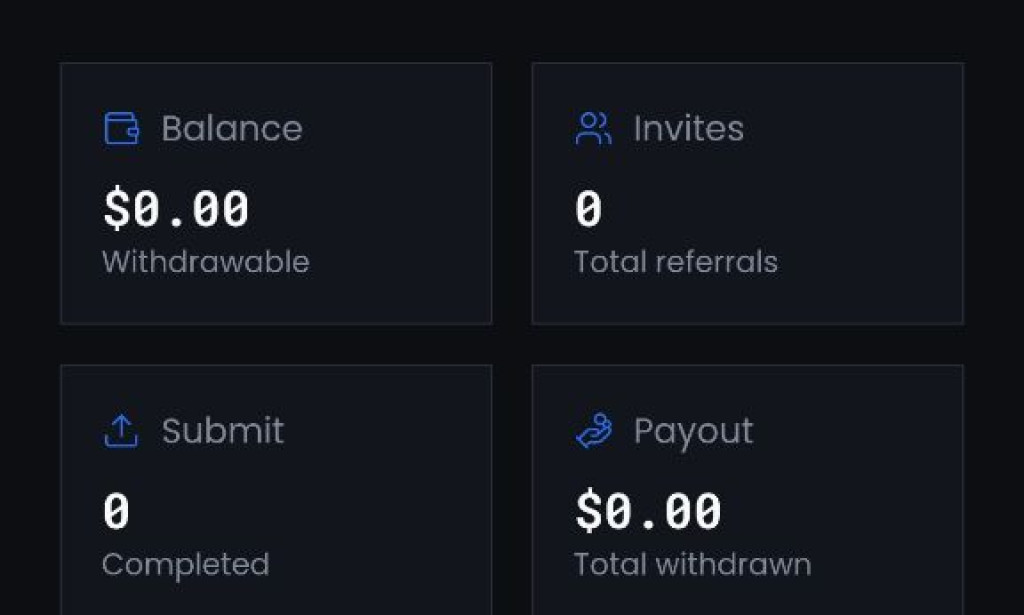Click the upload arrow icon next to Submit
The width and height of the screenshot is (1024, 615).
[120, 431]
